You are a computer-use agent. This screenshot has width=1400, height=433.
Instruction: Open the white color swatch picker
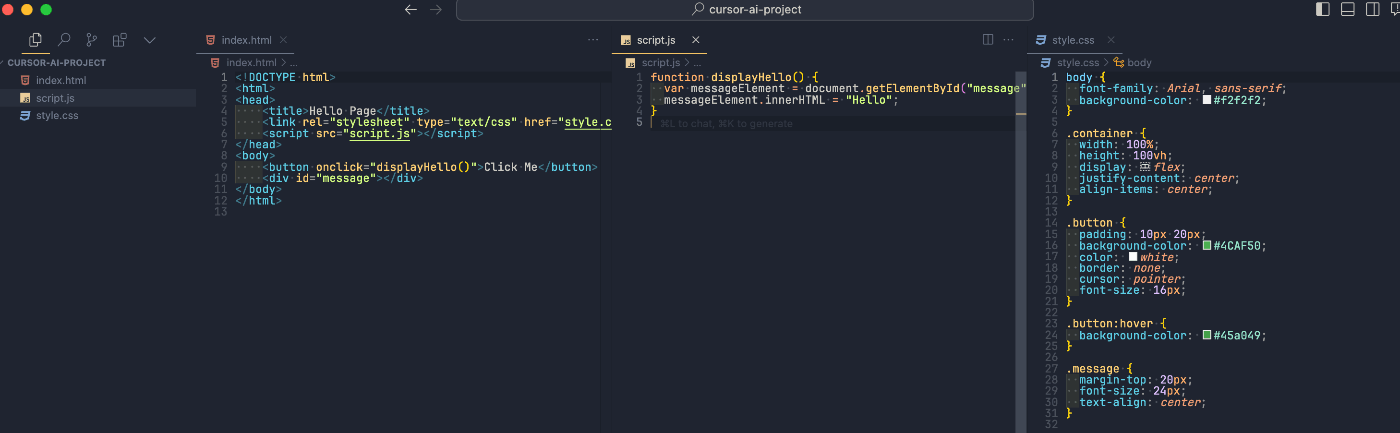click(1133, 257)
